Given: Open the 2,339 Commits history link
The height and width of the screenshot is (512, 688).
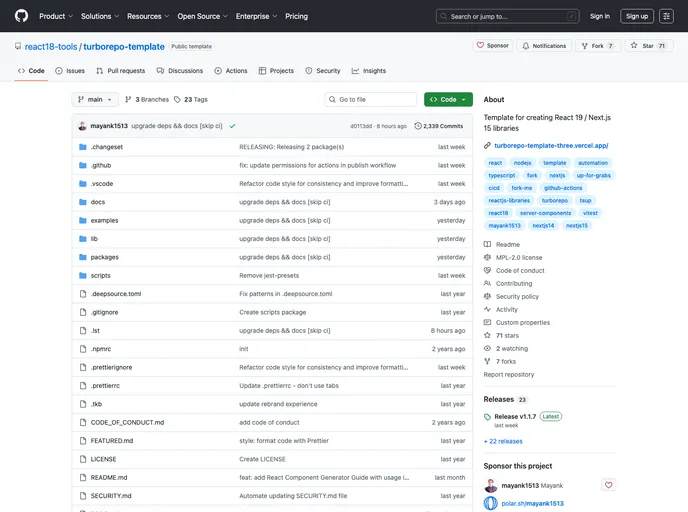Looking at the screenshot, I should (439, 126).
